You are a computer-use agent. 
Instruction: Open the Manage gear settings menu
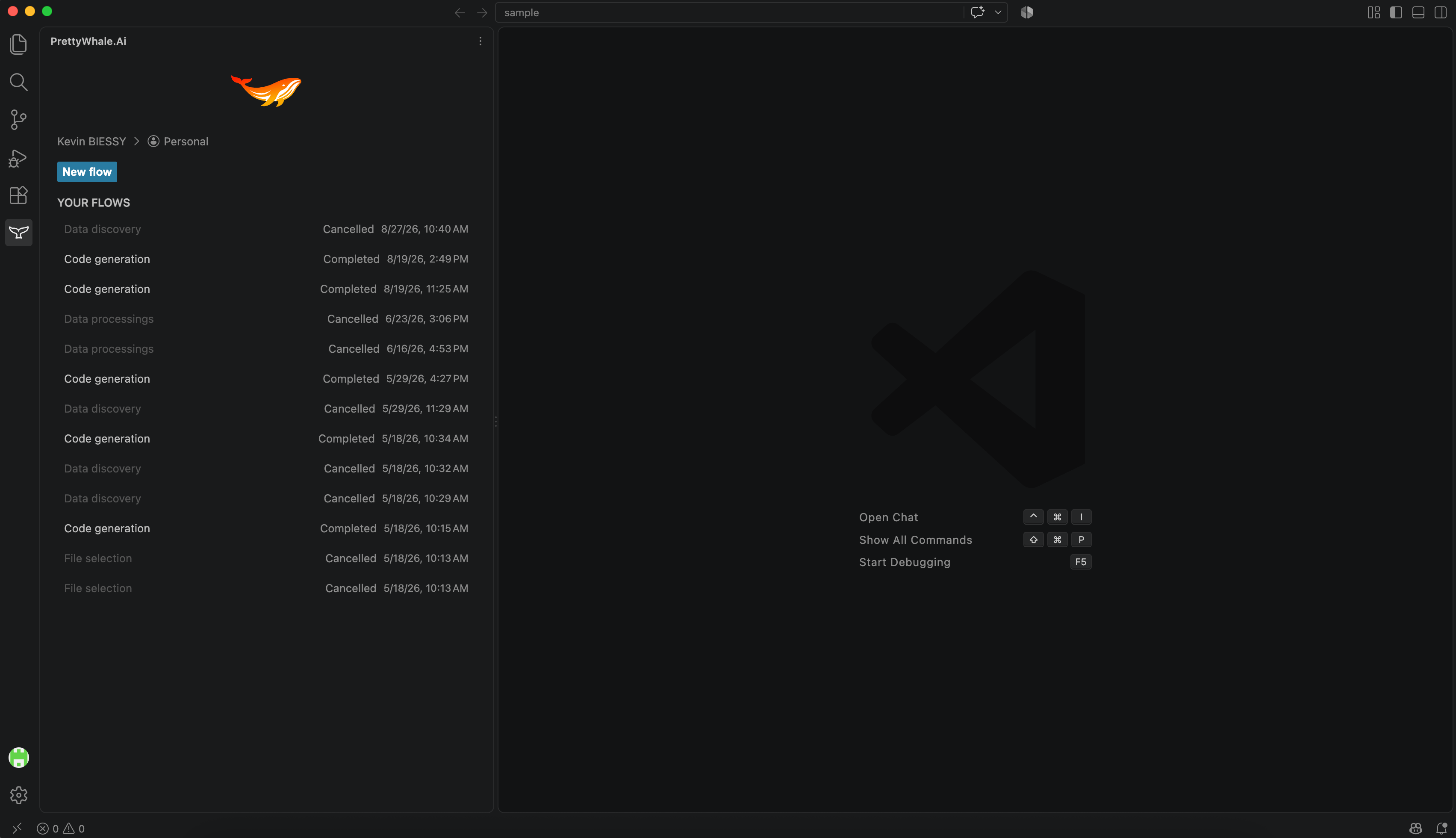coord(18,795)
